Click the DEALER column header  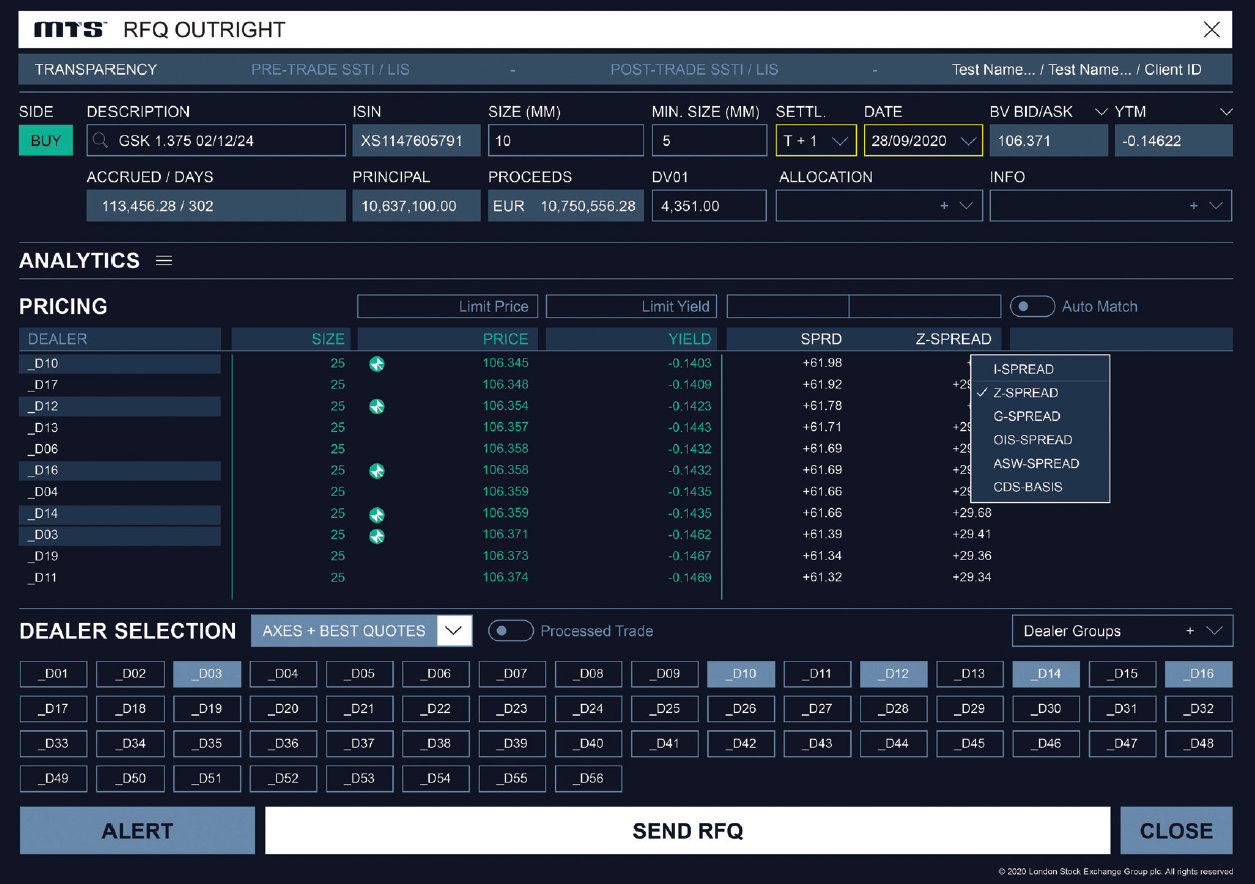coord(120,339)
